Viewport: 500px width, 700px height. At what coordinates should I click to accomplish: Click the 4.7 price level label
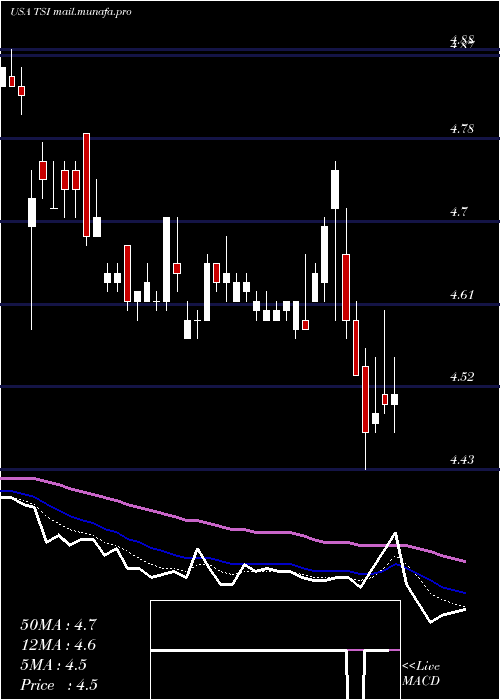coord(459,212)
